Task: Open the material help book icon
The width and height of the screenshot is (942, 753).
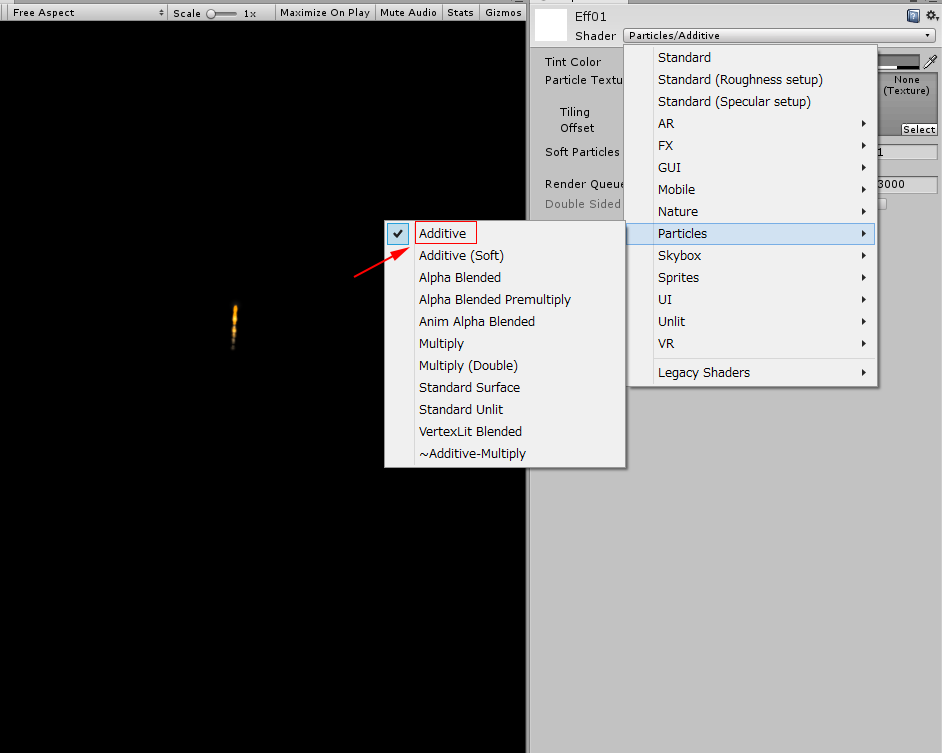Action: 913,16
